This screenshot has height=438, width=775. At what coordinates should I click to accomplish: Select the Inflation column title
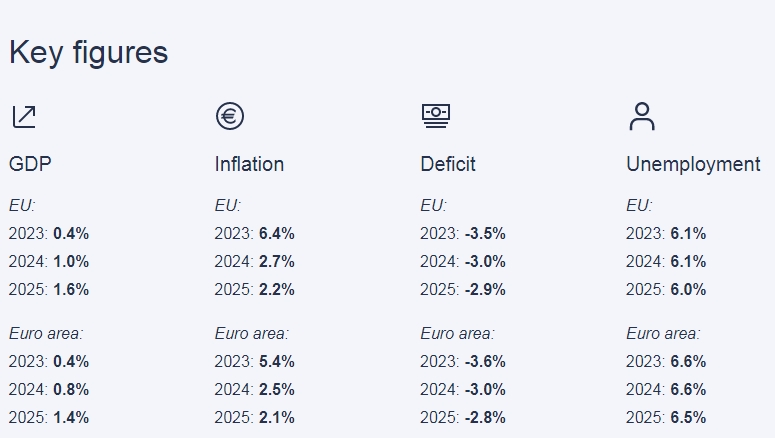tap(250, 164)
